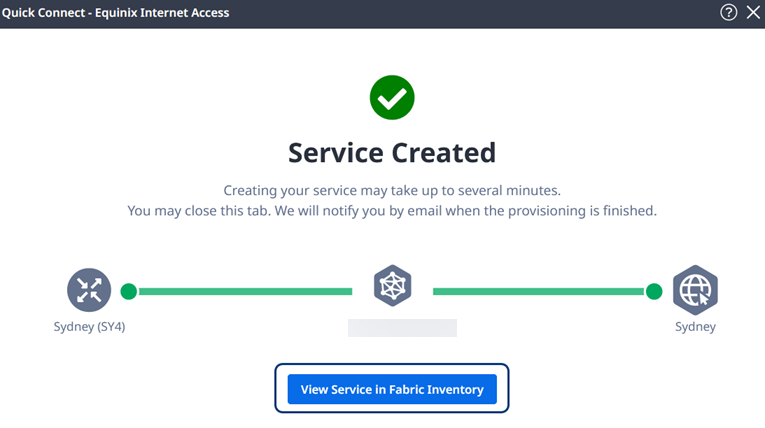Screen dimensions: 765x428
Task: Click the Quick Connect title text
Action: pyautogui.click(x=115, y=13)
